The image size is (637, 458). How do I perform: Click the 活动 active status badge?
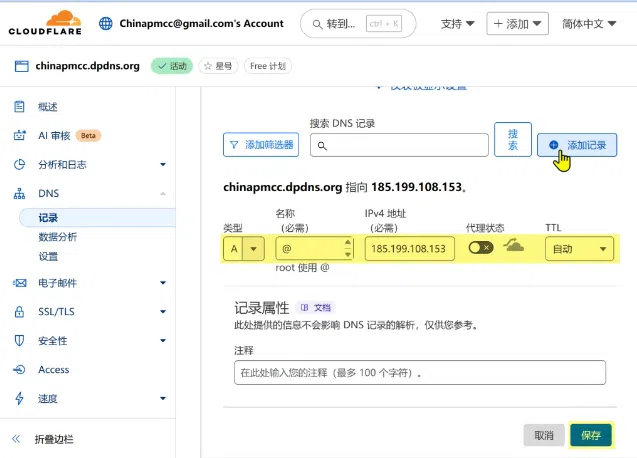[172, 66]
